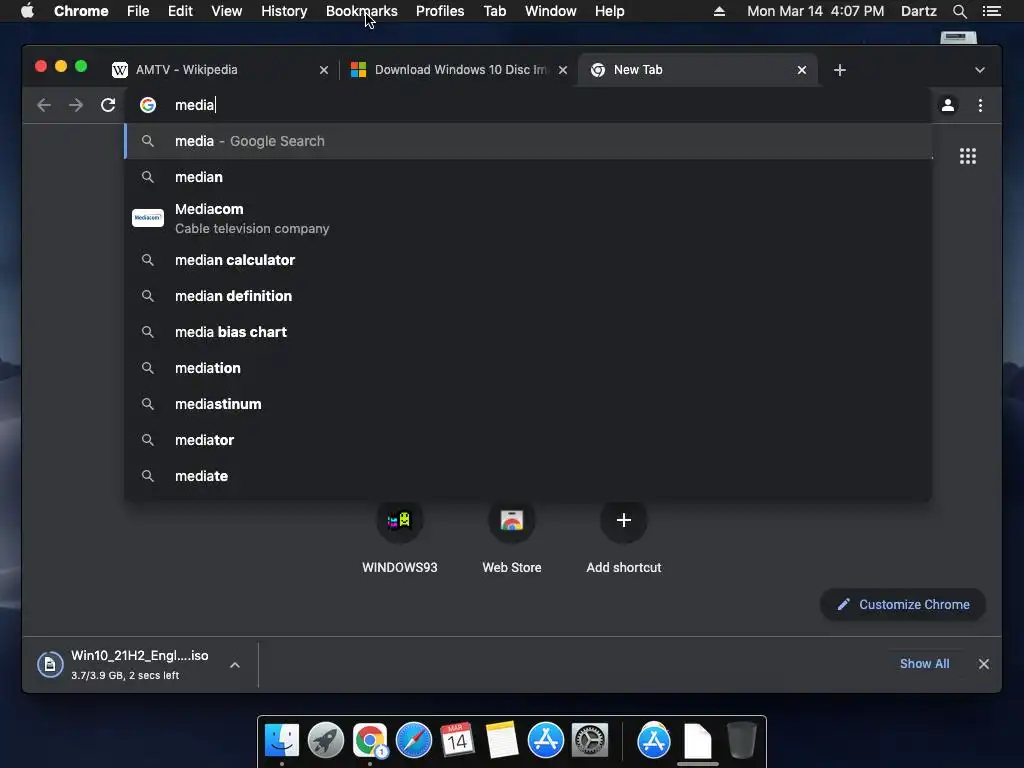Click the date and time in menu bar
The image size is (1024, 768).
coord(816,11)
